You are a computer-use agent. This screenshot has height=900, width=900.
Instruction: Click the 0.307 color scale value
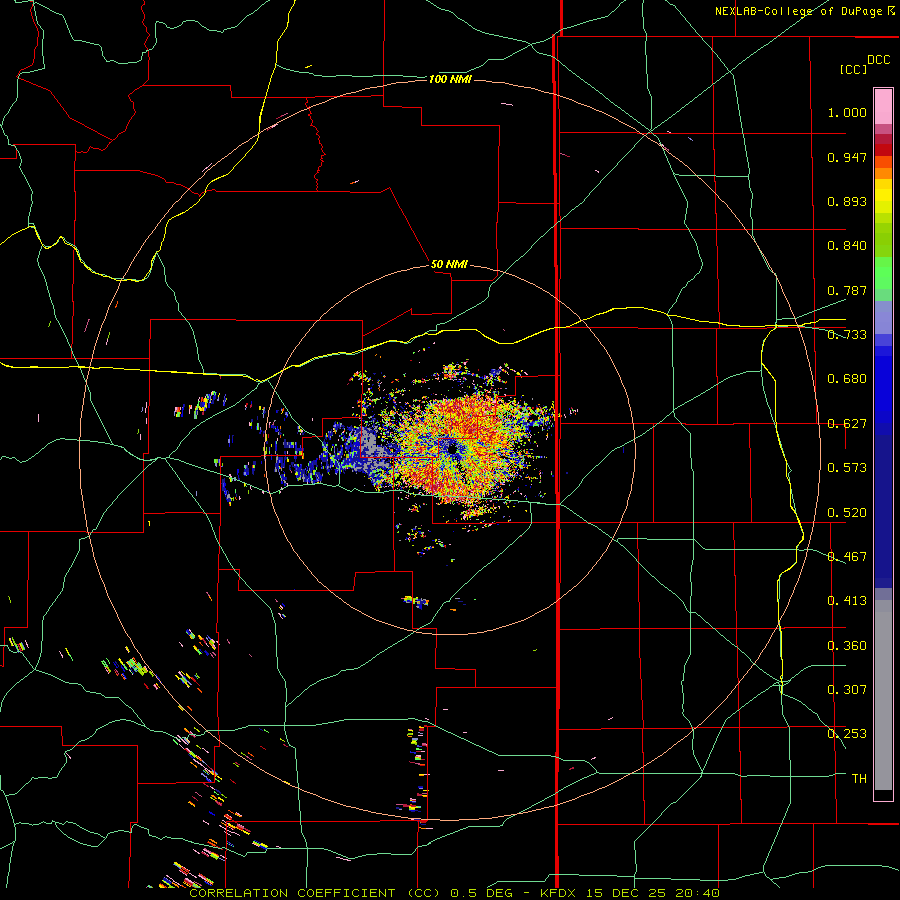[x=847, y=690]
